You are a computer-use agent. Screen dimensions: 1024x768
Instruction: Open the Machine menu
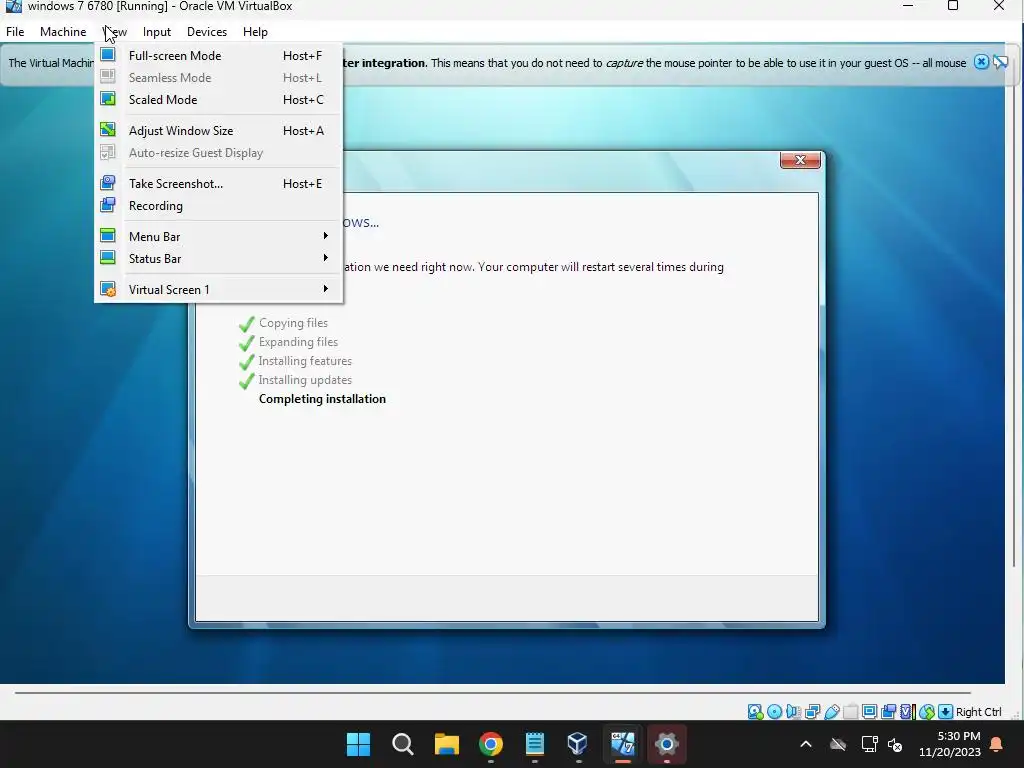pos(63,31)
